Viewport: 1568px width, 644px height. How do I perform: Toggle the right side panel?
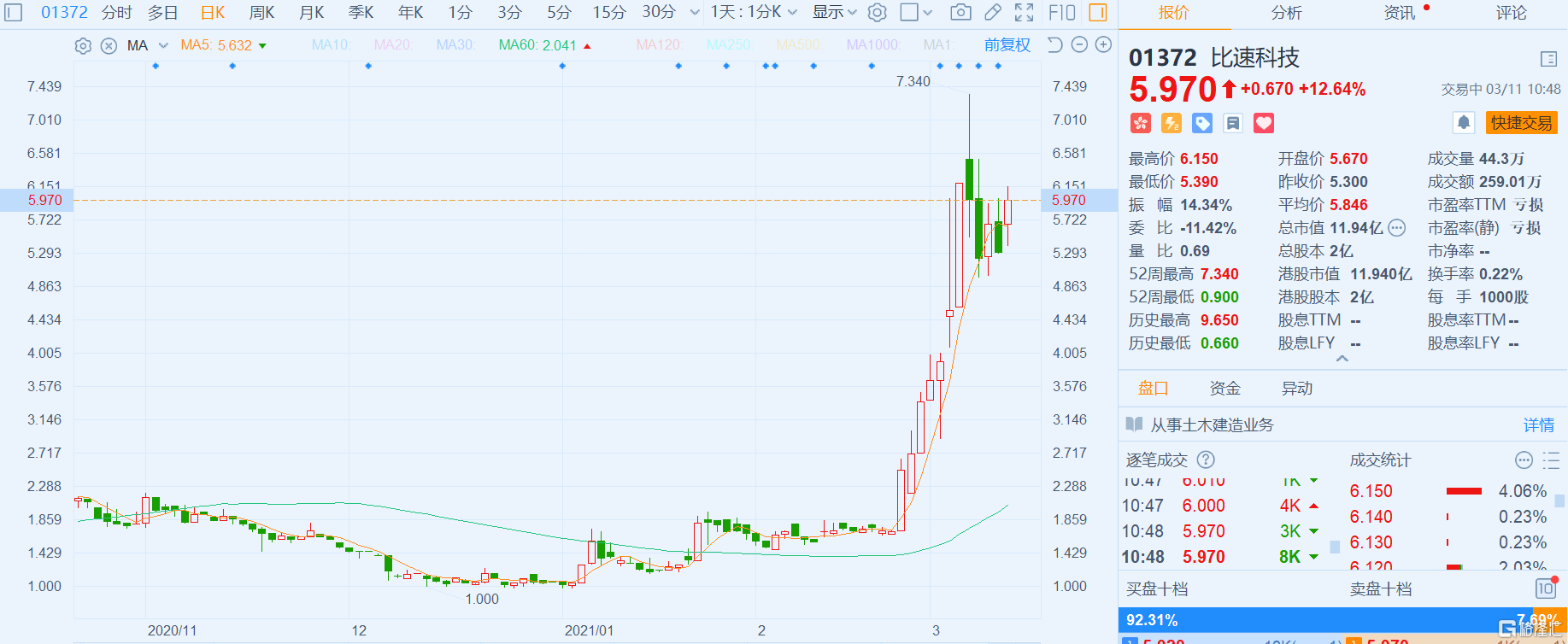[1098, 12]
